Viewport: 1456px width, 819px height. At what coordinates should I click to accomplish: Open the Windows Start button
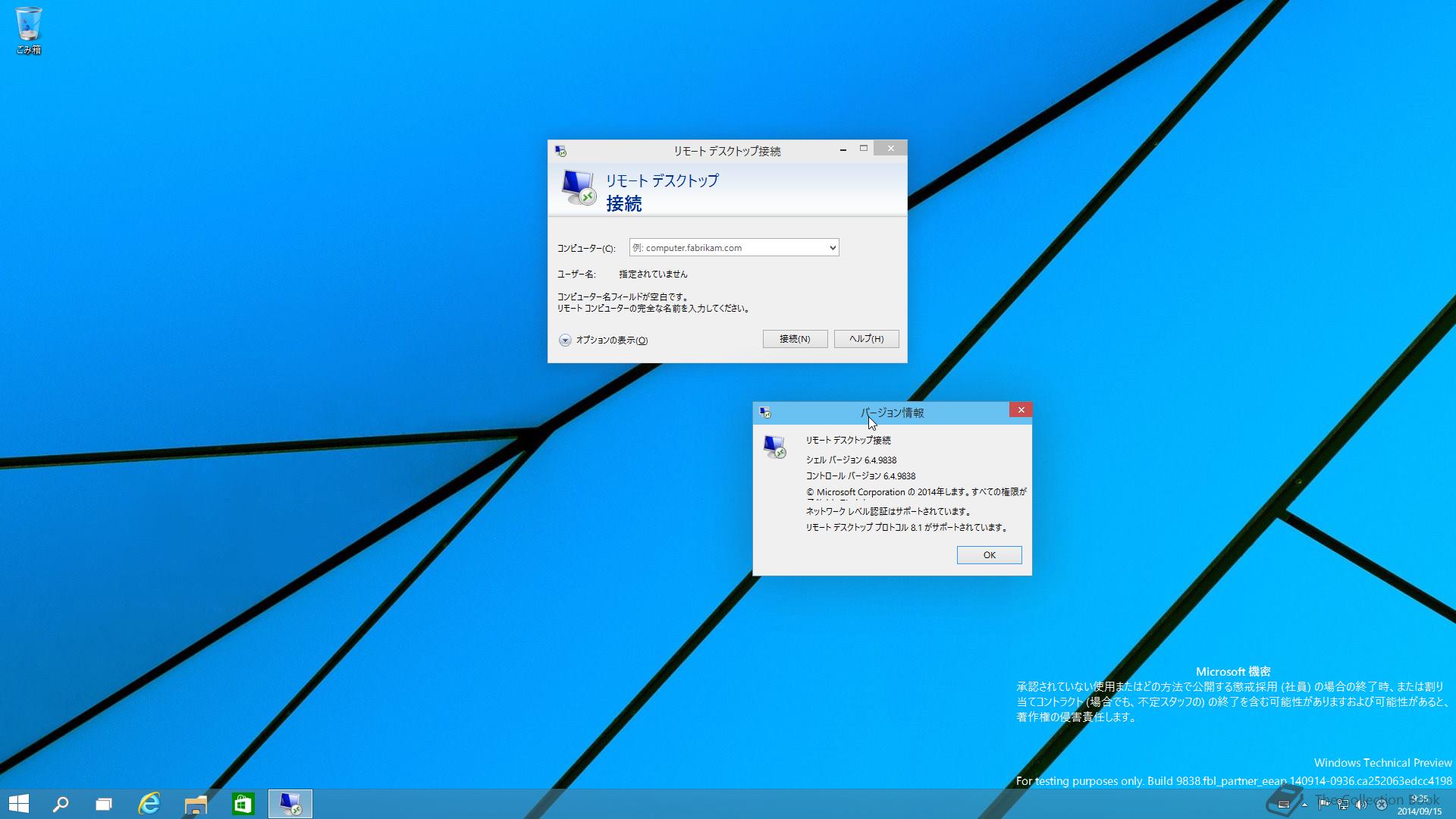19,804
